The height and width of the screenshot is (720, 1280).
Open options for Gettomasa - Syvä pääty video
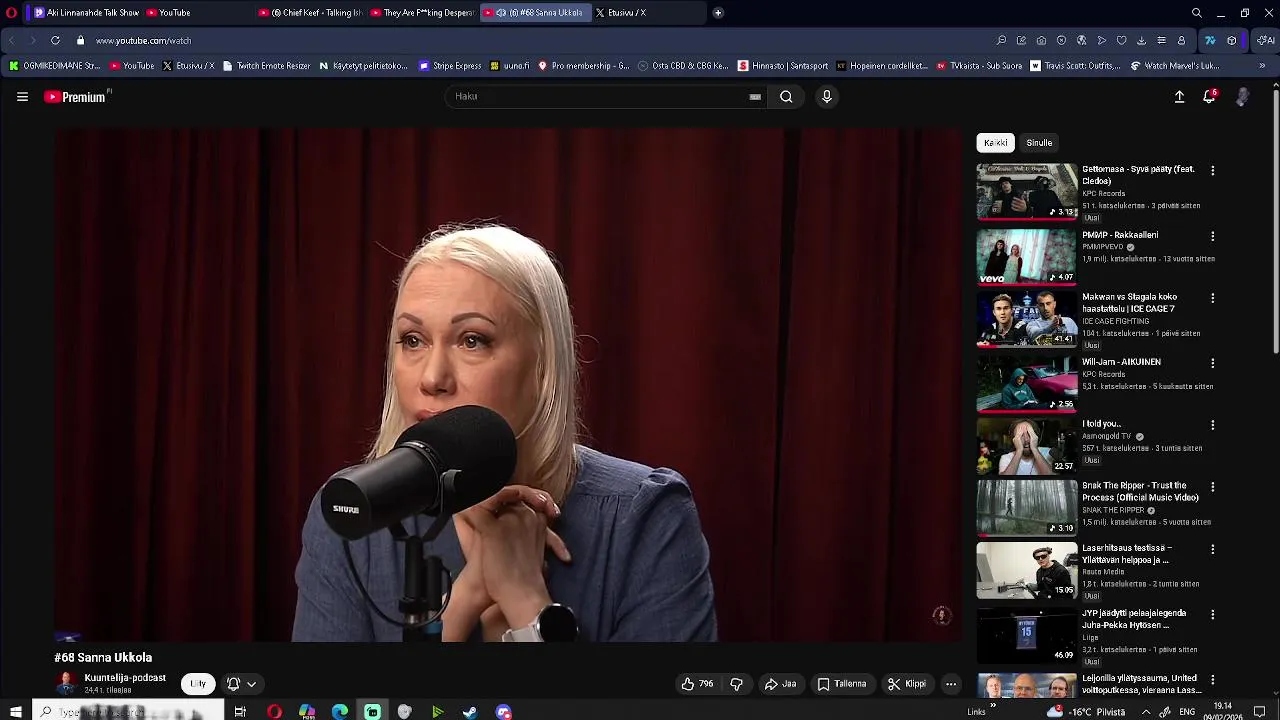point(1212,171)
